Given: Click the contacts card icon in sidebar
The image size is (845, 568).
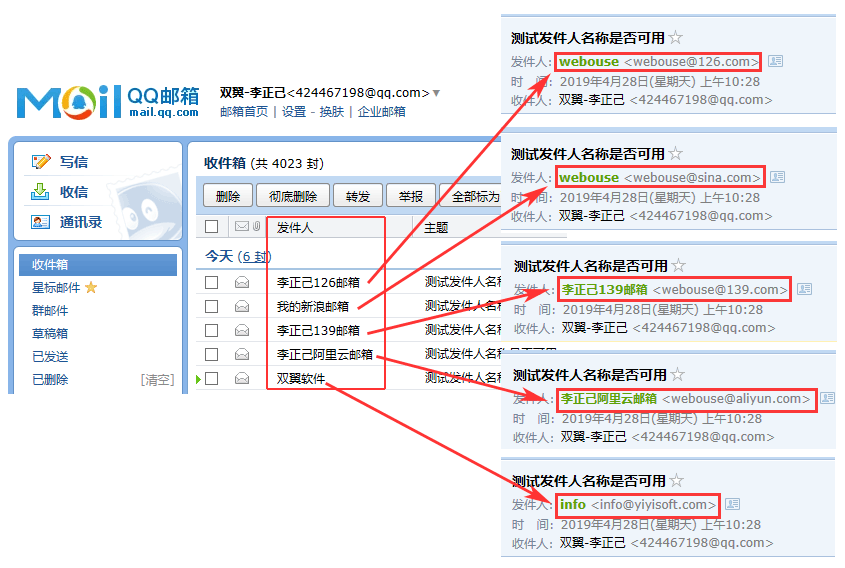Looking at the screenshot, I should (40, 221).
